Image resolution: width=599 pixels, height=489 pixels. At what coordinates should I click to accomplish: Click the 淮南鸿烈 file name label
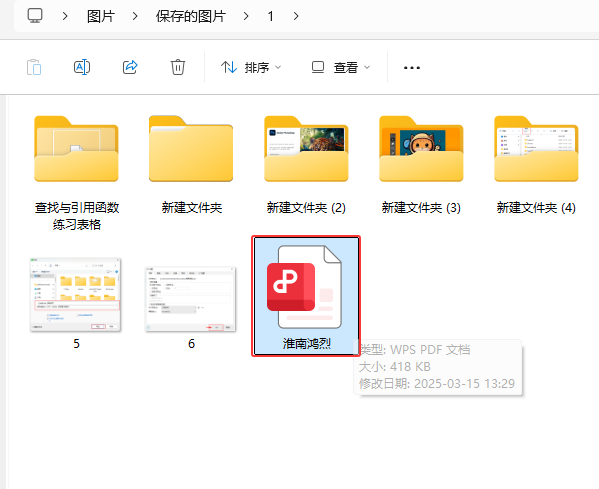[306, 343]
